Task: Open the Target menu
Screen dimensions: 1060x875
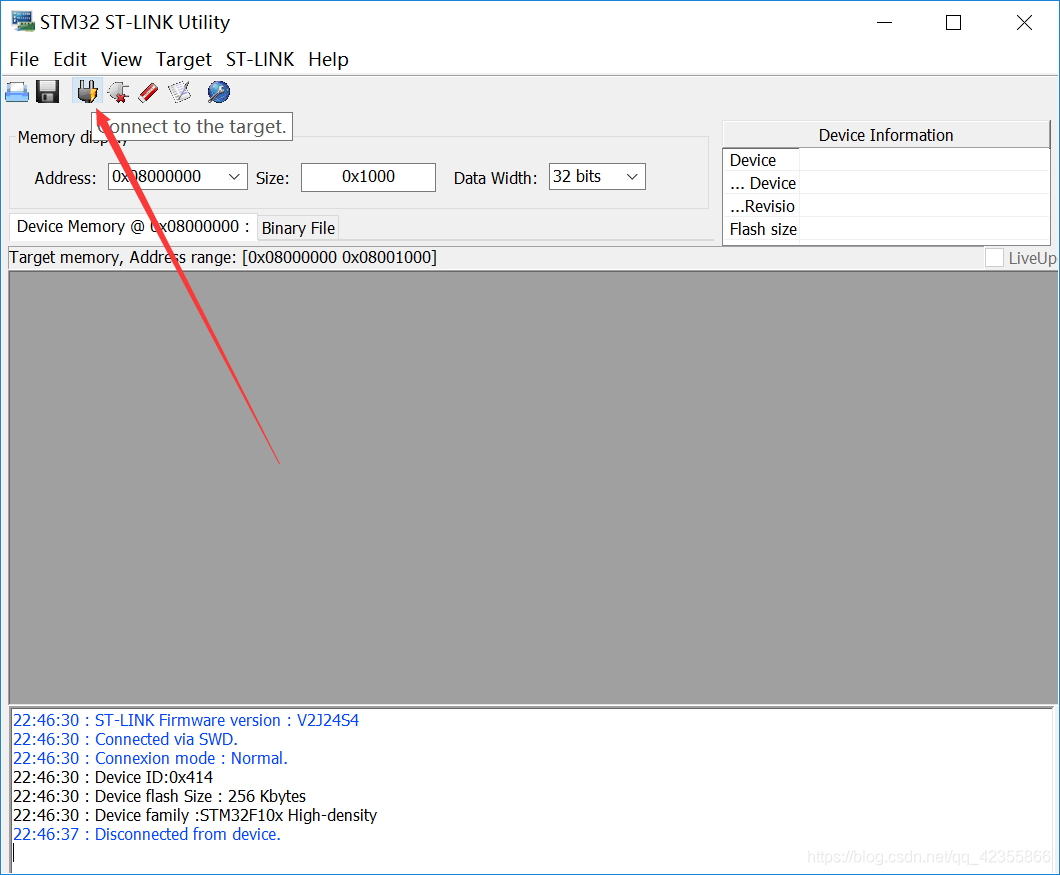Action: (x=183, y=60)
